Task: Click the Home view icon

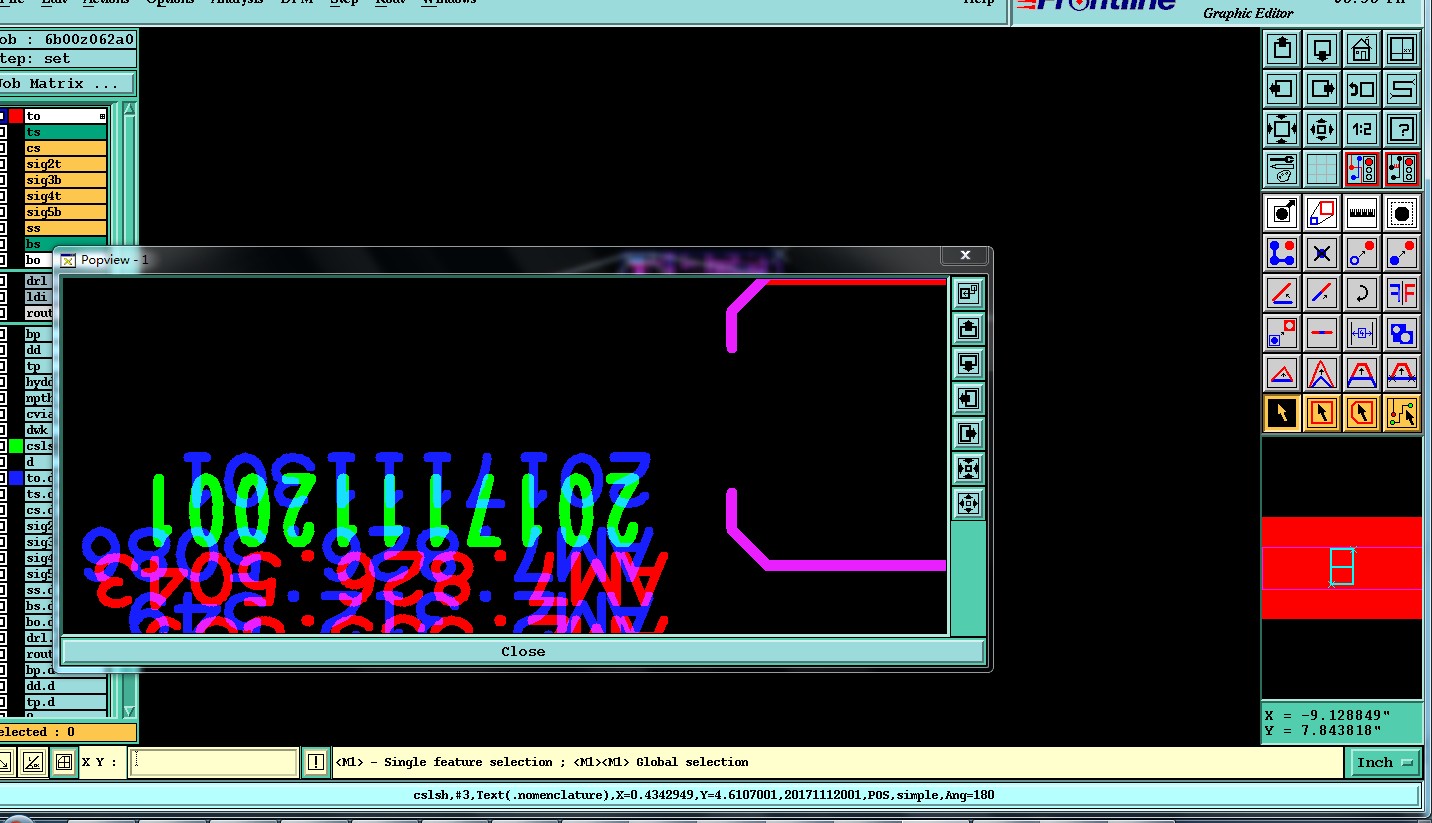Action: tap(1362, 49)
